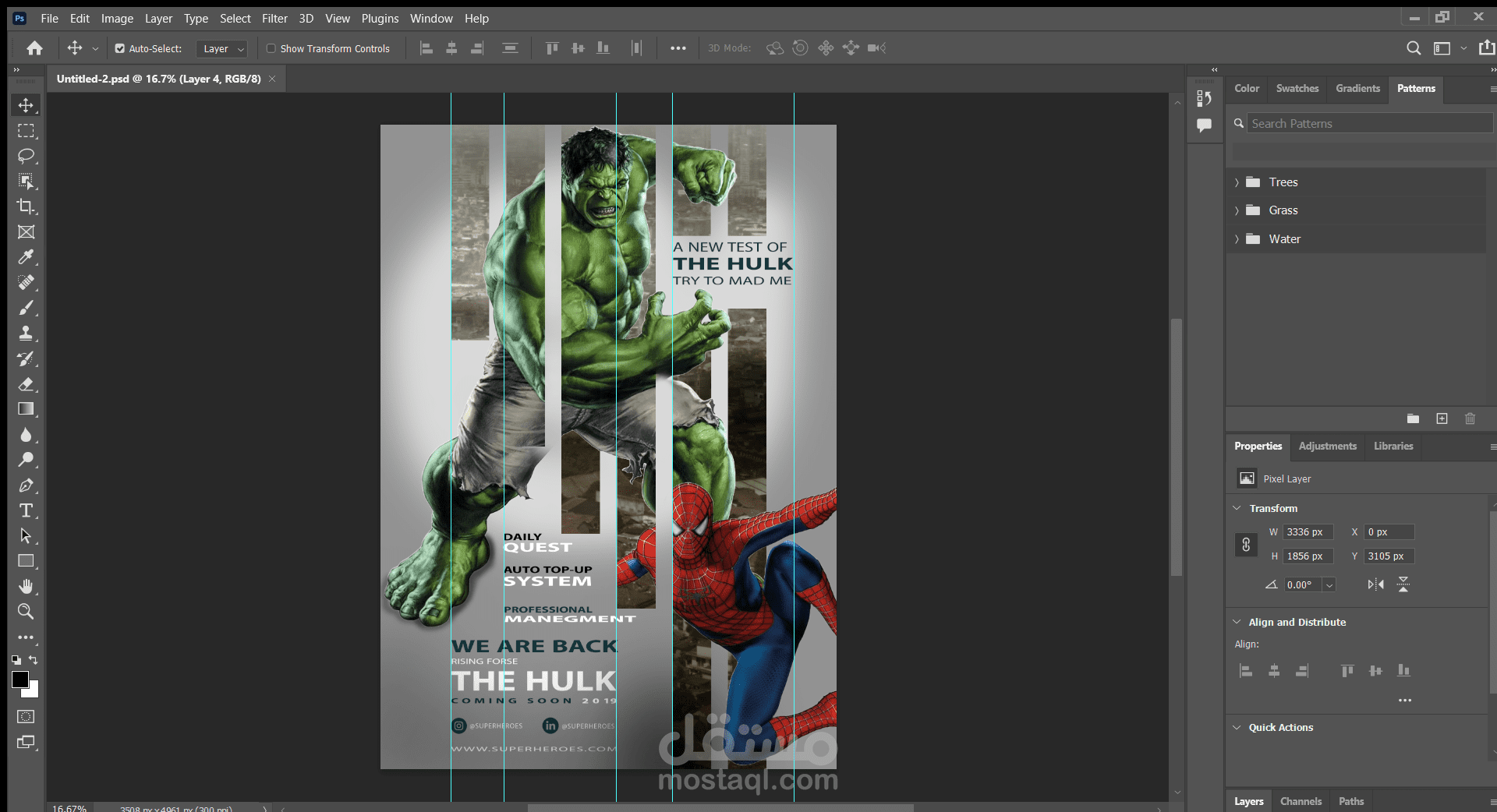Change screen mode button

pyautogui.click(x=26, y=742)
